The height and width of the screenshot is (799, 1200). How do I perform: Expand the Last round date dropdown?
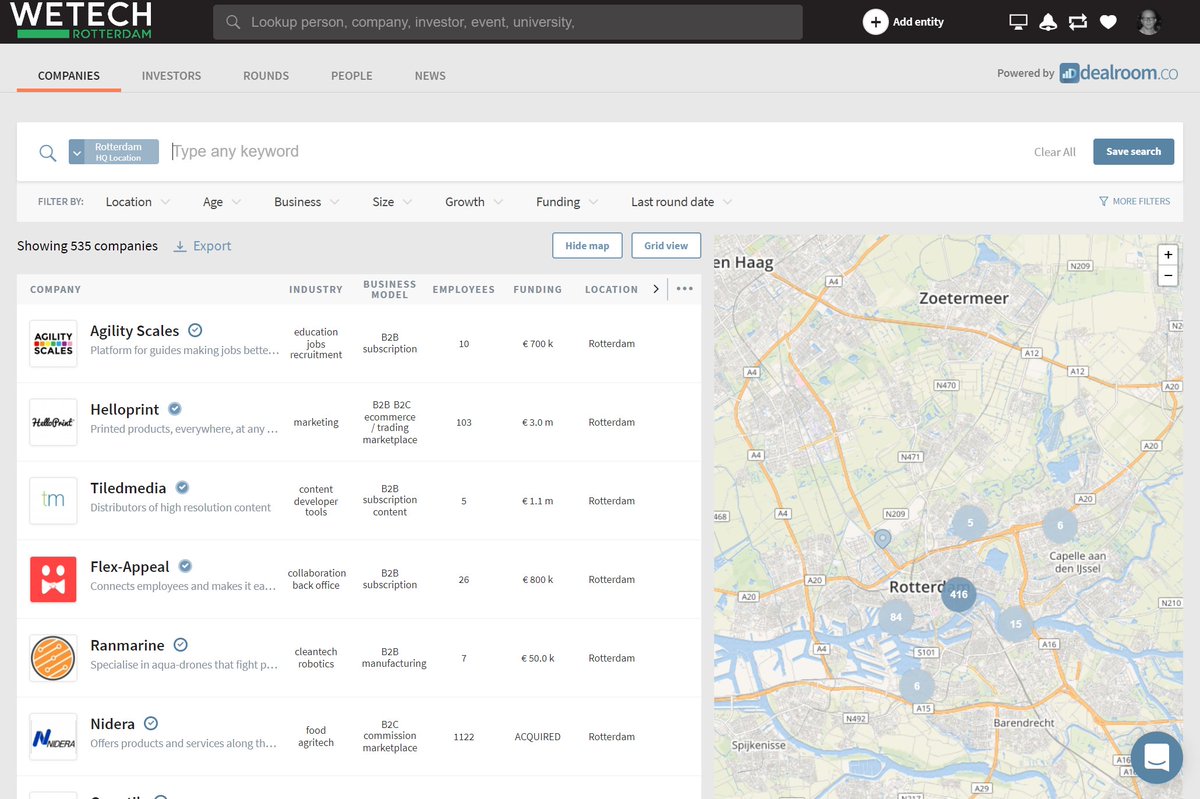(x=682, y=202)
